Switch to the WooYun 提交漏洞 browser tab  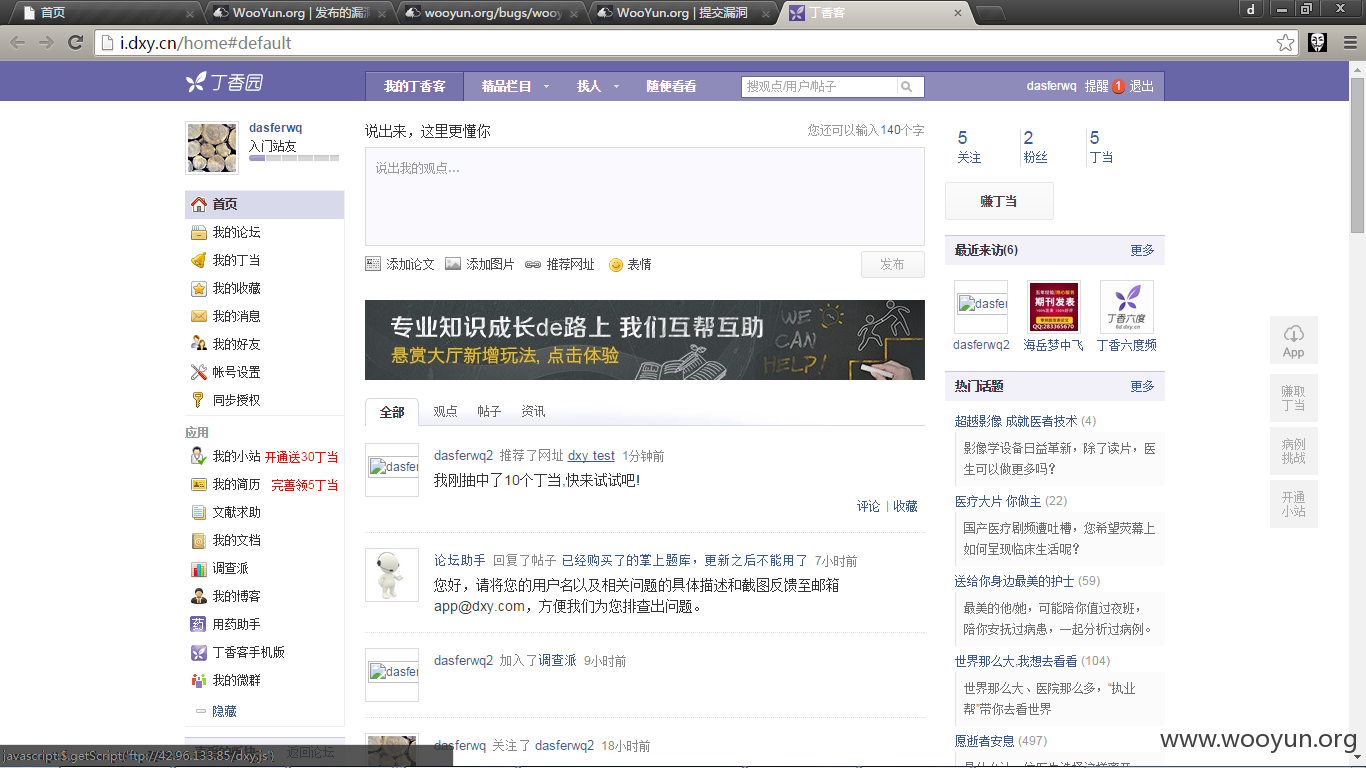(x=683, y=13)
